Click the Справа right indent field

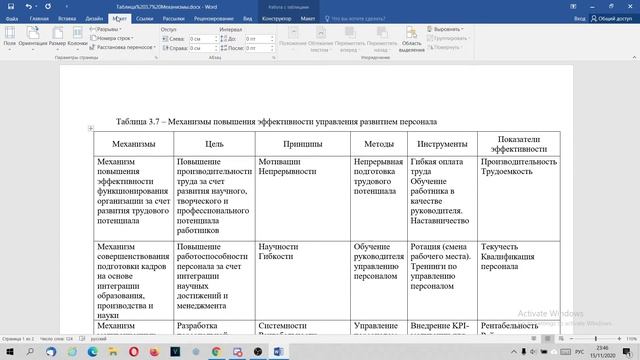tap(201, 48)
